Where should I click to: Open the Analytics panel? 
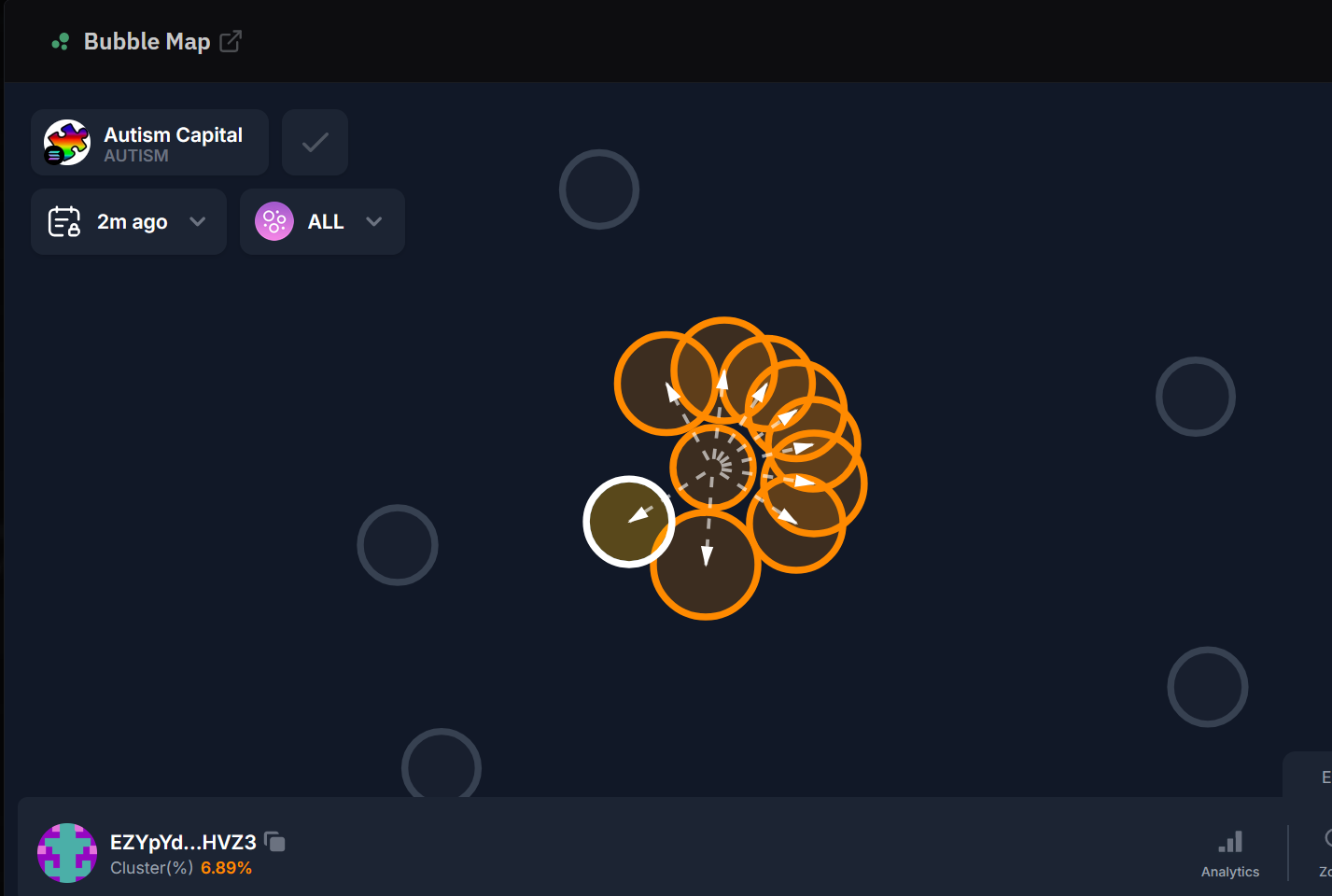pos(1230,854)
